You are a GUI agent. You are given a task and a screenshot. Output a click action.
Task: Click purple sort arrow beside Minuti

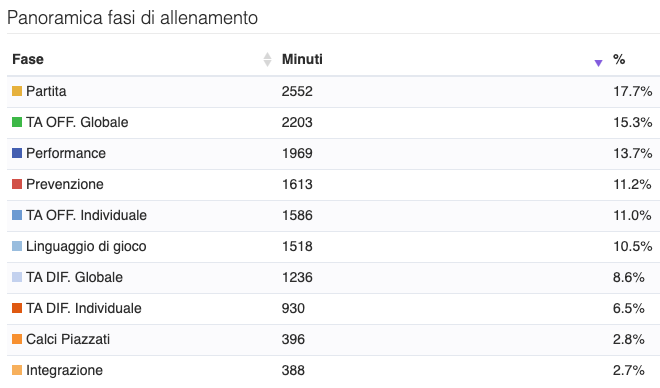[598, 63]
